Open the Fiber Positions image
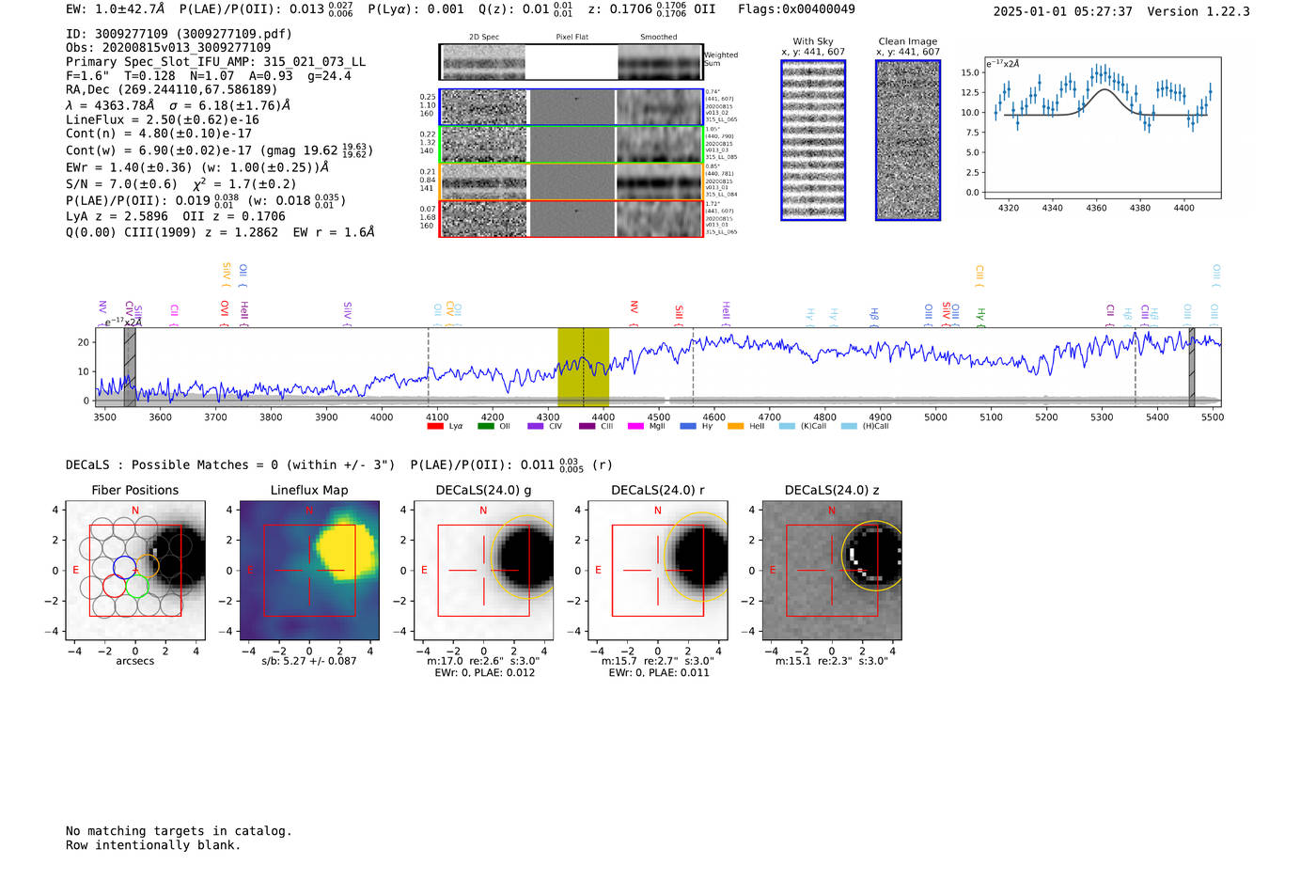Viewport: 1316px width, 896px height. click(135, 571)
